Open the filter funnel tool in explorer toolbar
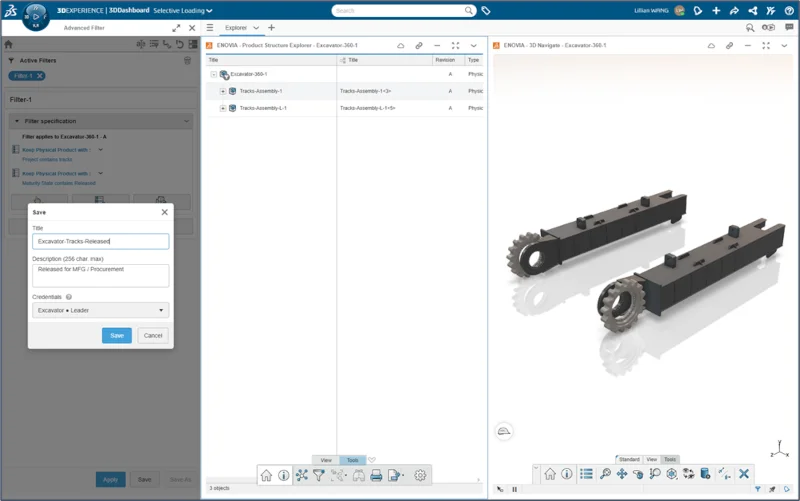The height and width of the screenshot is (501, 800). (319, 476)
